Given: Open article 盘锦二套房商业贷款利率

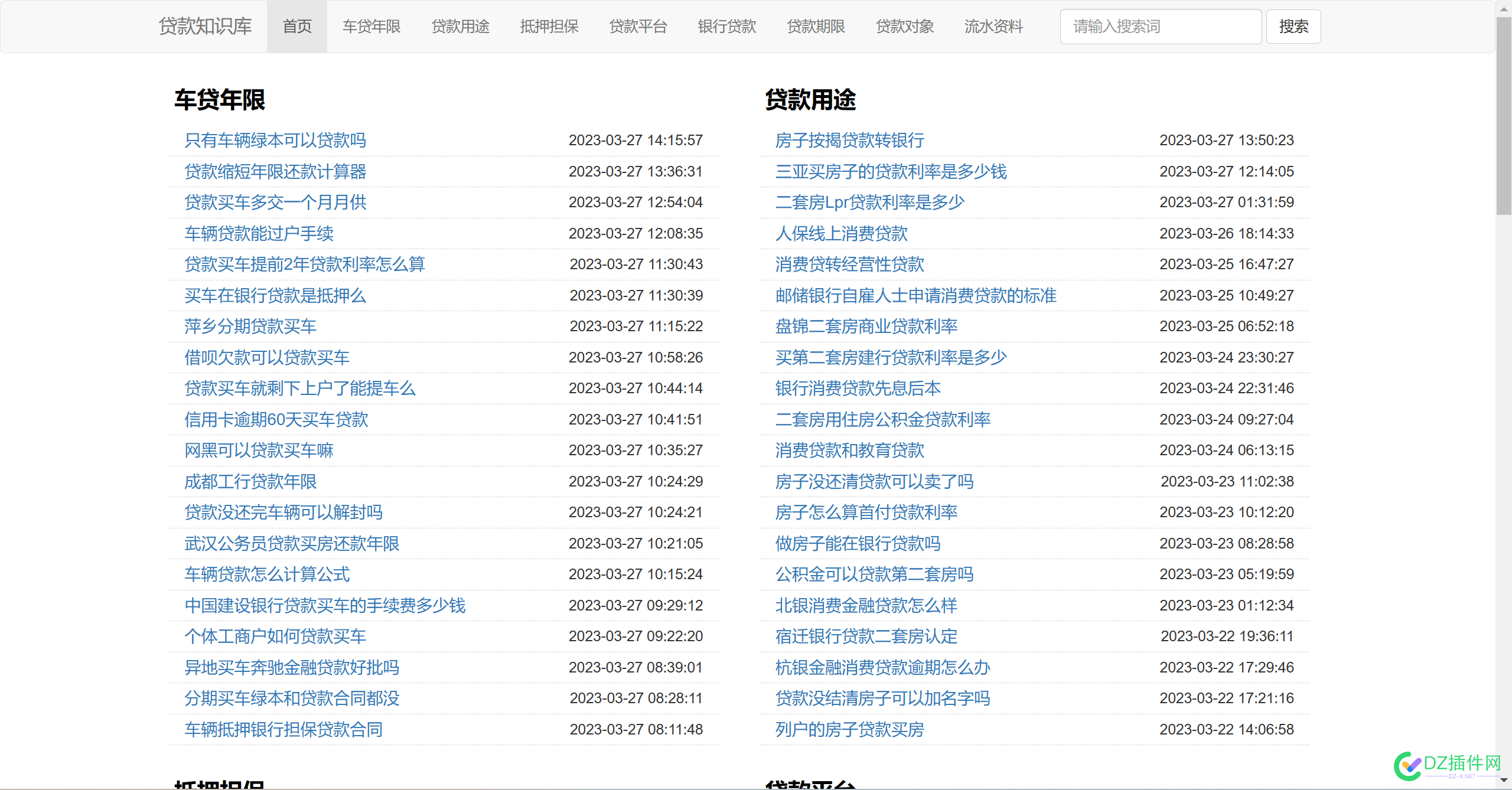Looking at the screenshot, I should (866, 327).
